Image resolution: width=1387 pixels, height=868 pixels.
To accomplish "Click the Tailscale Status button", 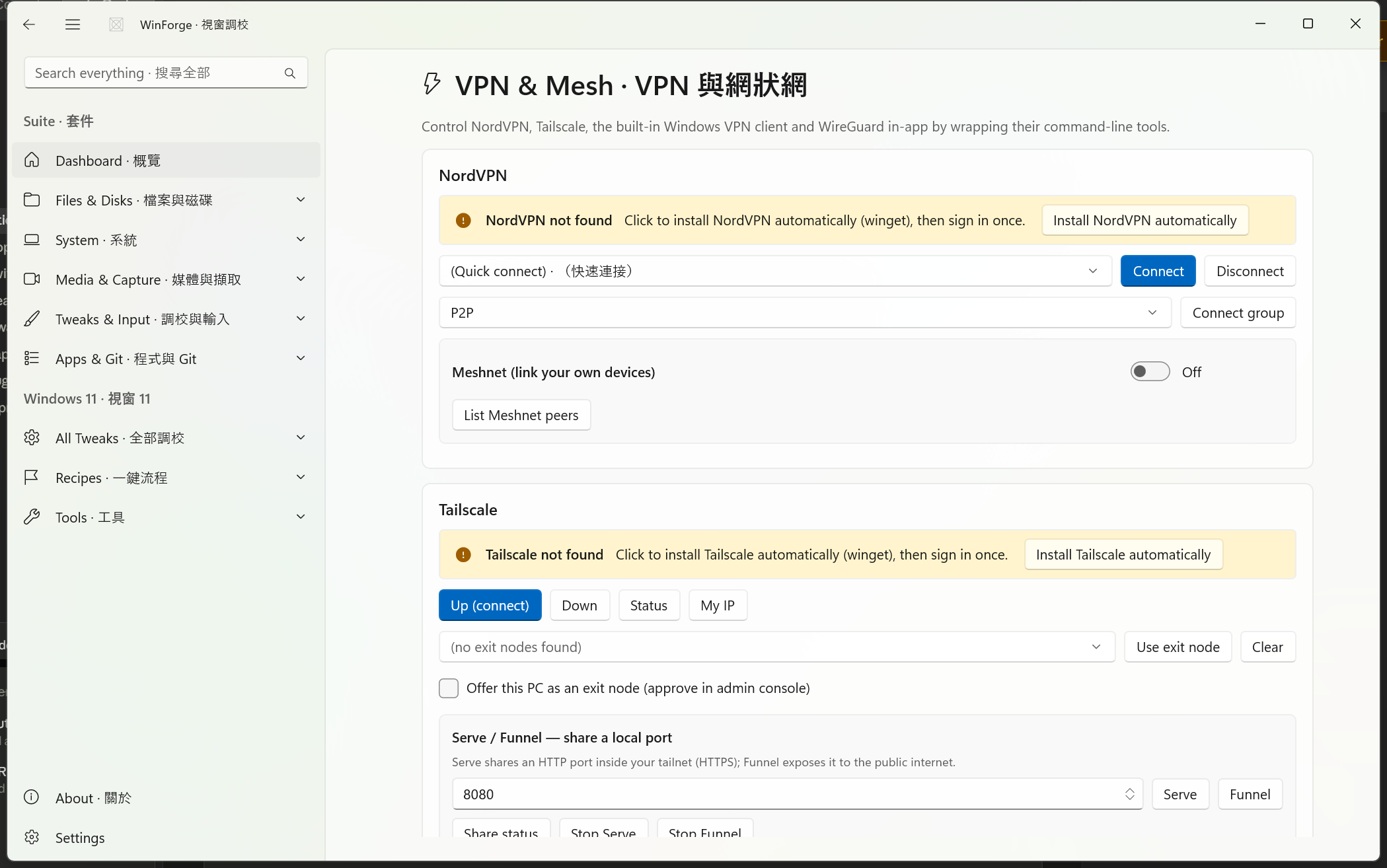I will tap(648, 606).
